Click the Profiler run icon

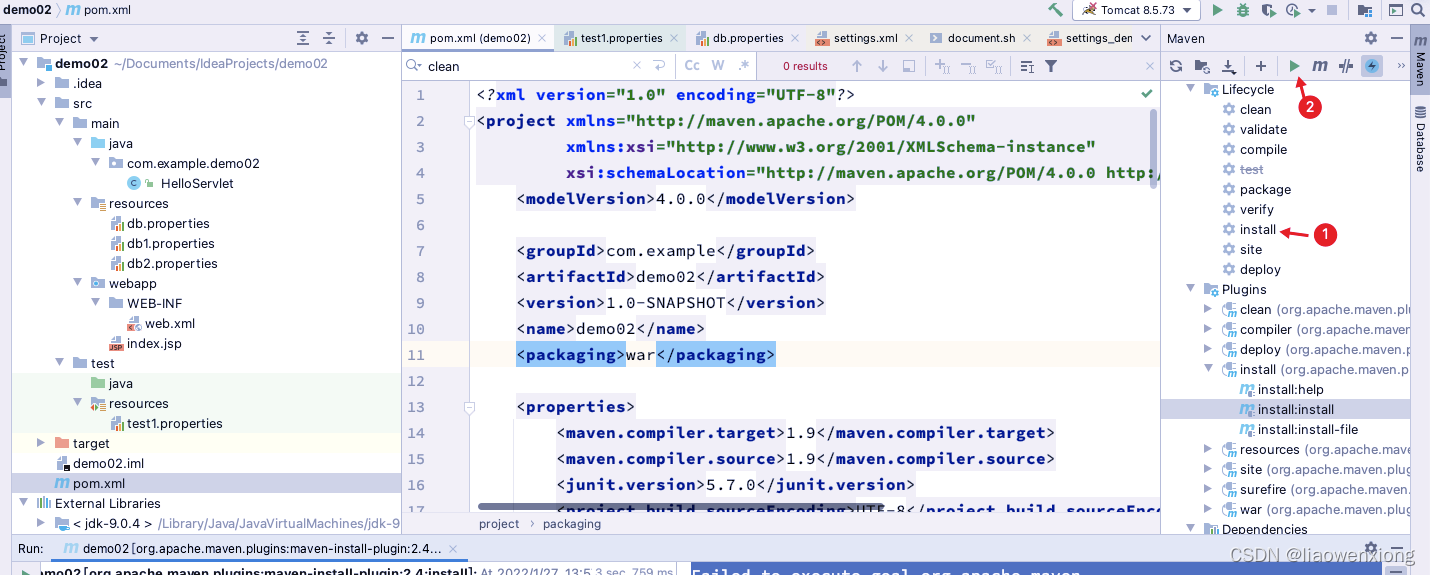[x=1295, y=10]
